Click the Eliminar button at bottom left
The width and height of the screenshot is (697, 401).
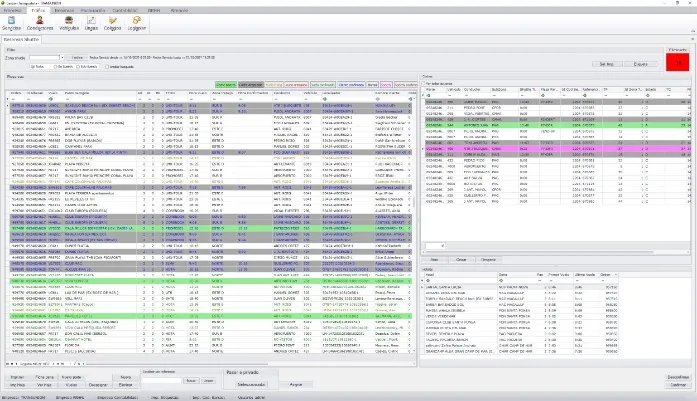(125, 385)
